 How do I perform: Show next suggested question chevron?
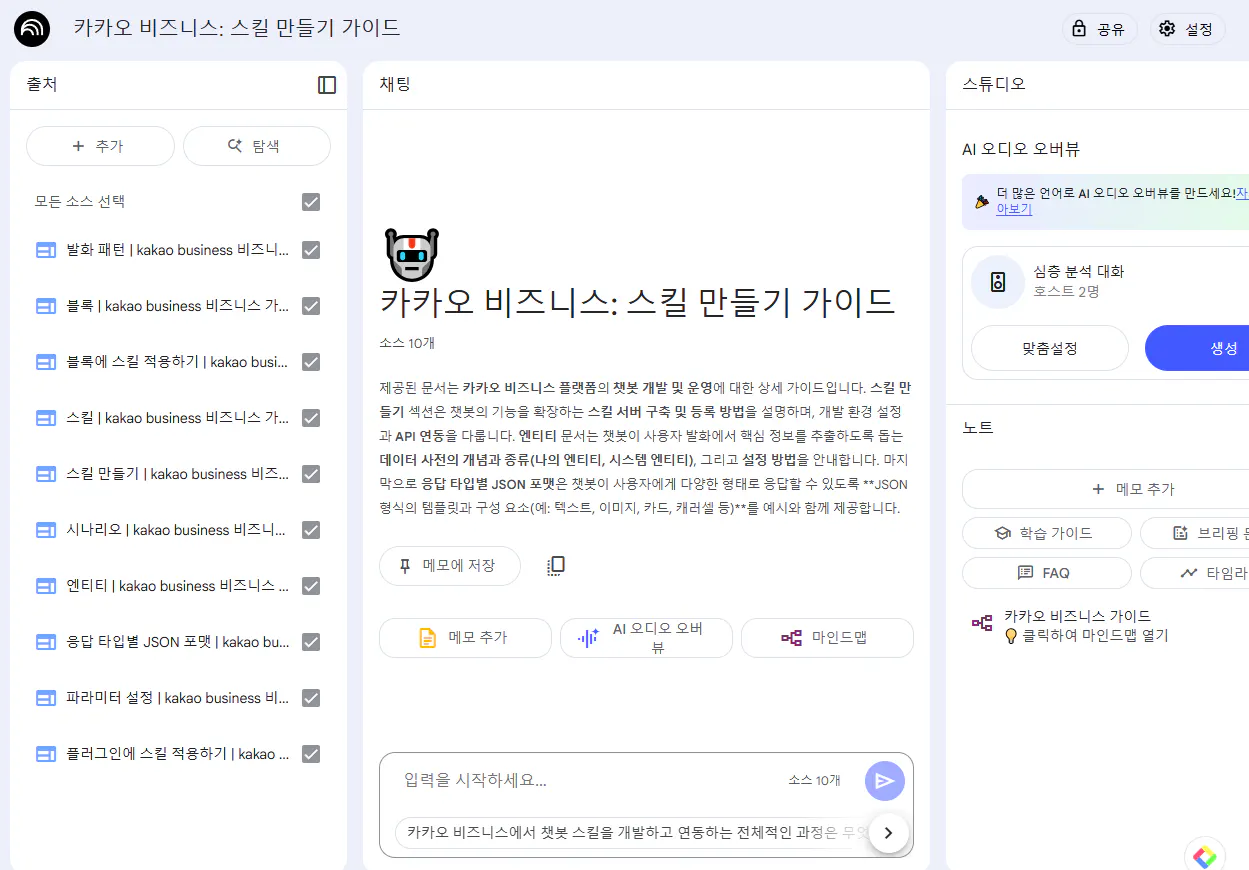point(888,832)
